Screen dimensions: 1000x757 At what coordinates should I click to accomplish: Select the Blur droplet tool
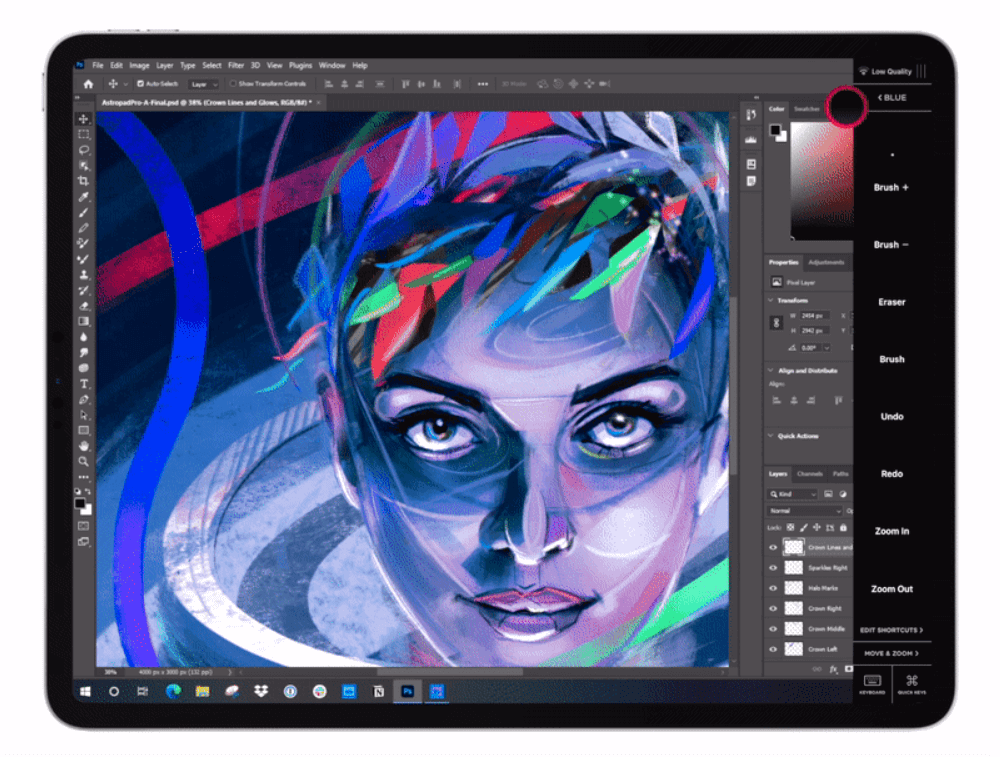(x=84, y=337)
